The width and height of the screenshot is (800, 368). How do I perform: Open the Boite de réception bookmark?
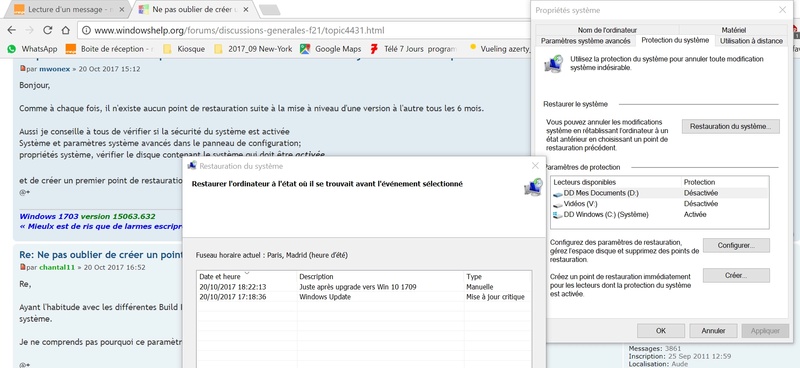point(109,49)
